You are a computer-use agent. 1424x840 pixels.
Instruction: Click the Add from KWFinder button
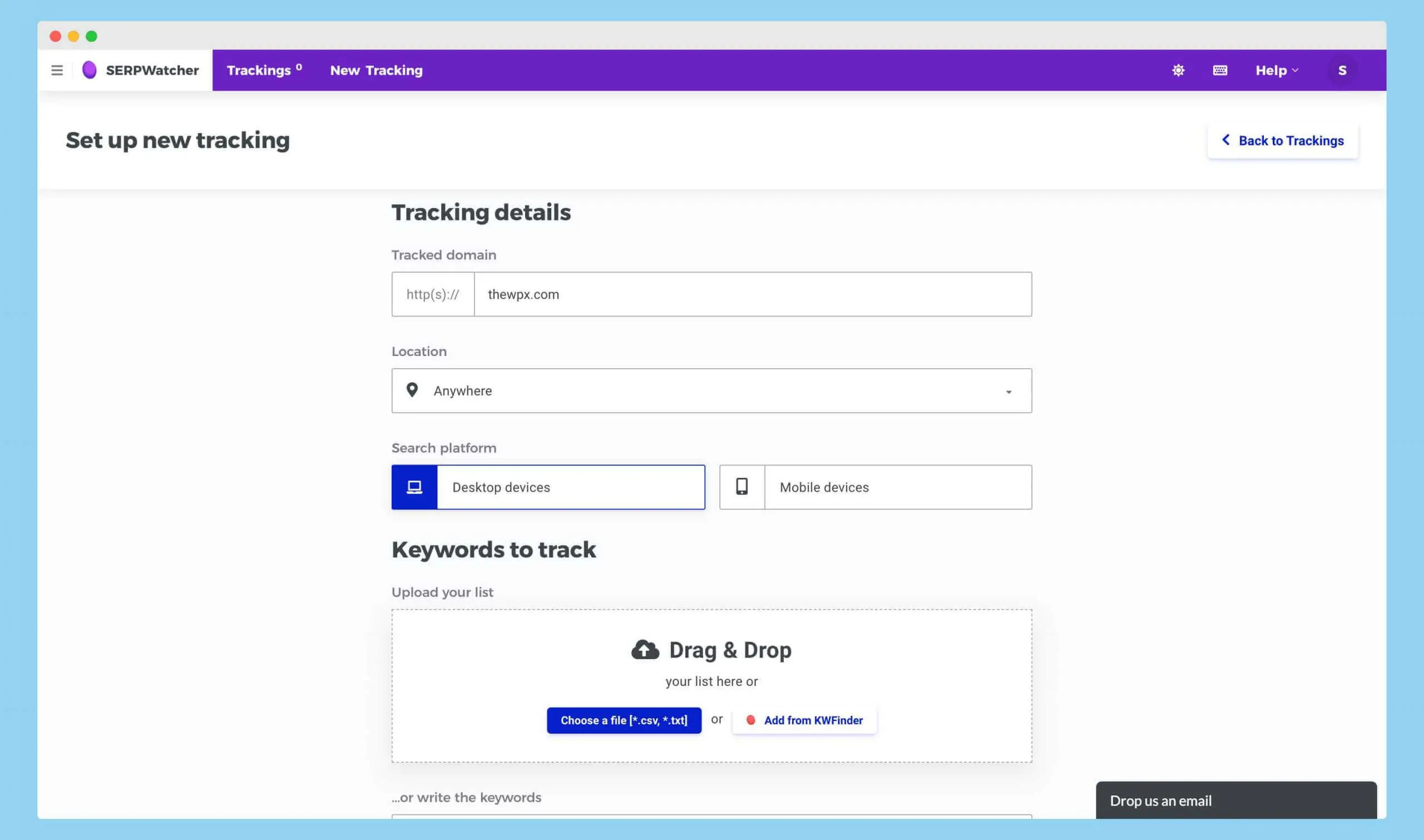pyautogui.click(x=804, y=719)
